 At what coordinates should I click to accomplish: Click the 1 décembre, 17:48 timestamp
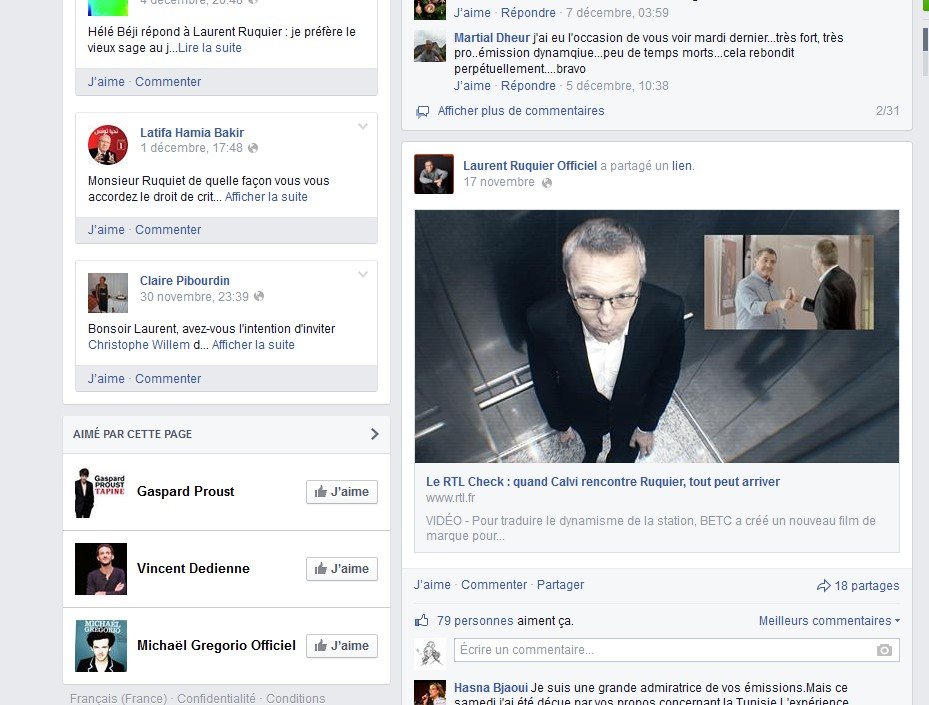click(191, 148)
